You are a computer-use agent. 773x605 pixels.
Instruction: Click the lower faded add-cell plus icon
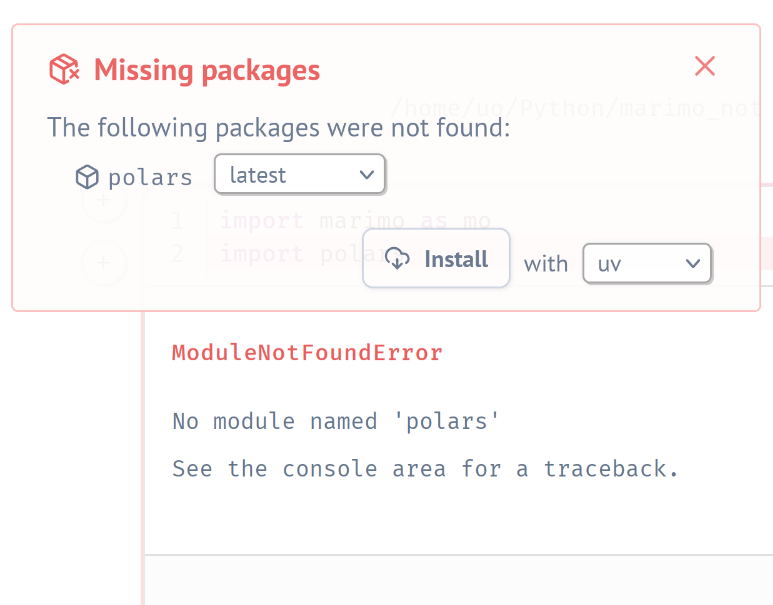point(104,265)
